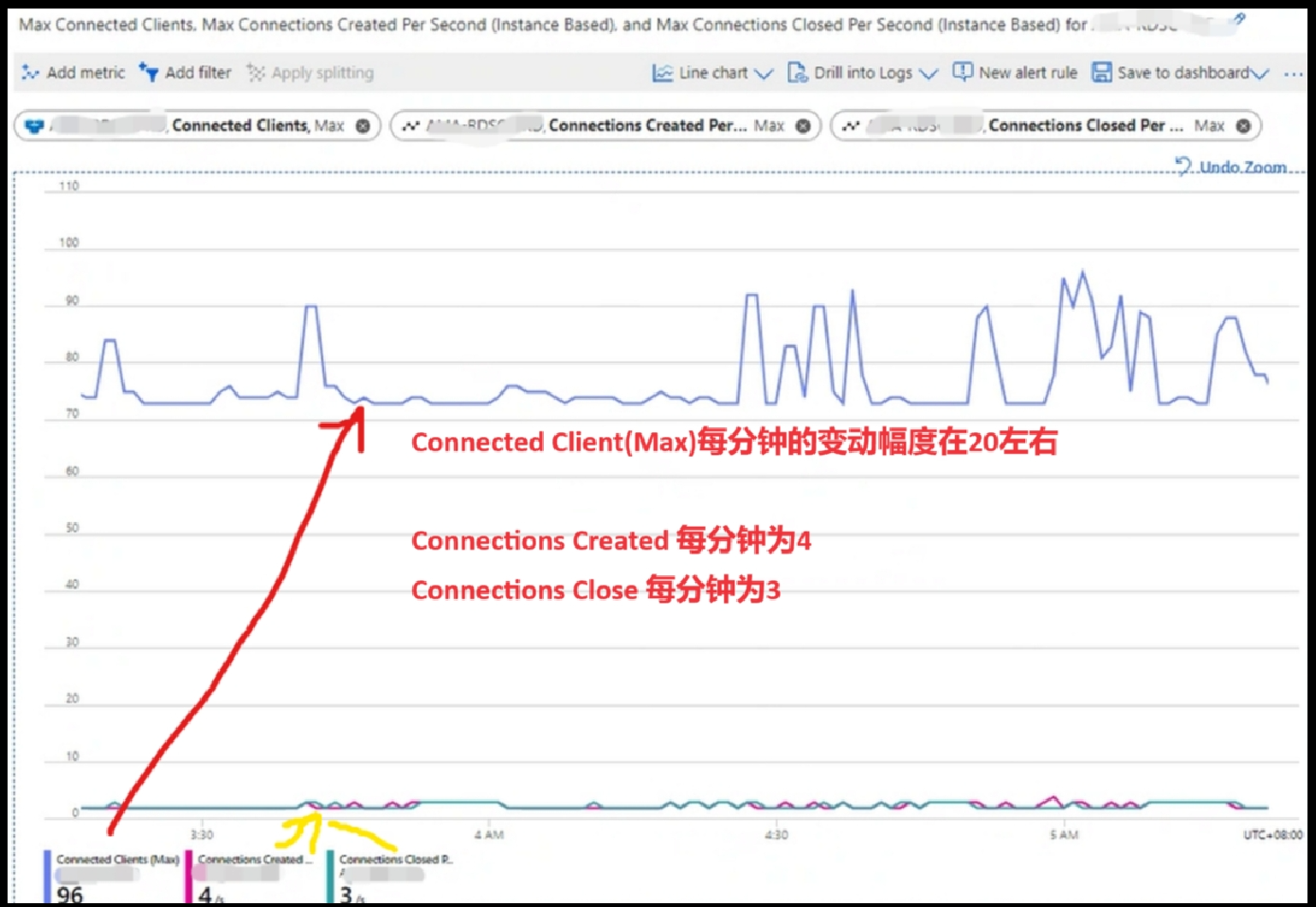Click the Connections Created legend entry
Screen dimensions: 1316x907
tap(253, 860)
